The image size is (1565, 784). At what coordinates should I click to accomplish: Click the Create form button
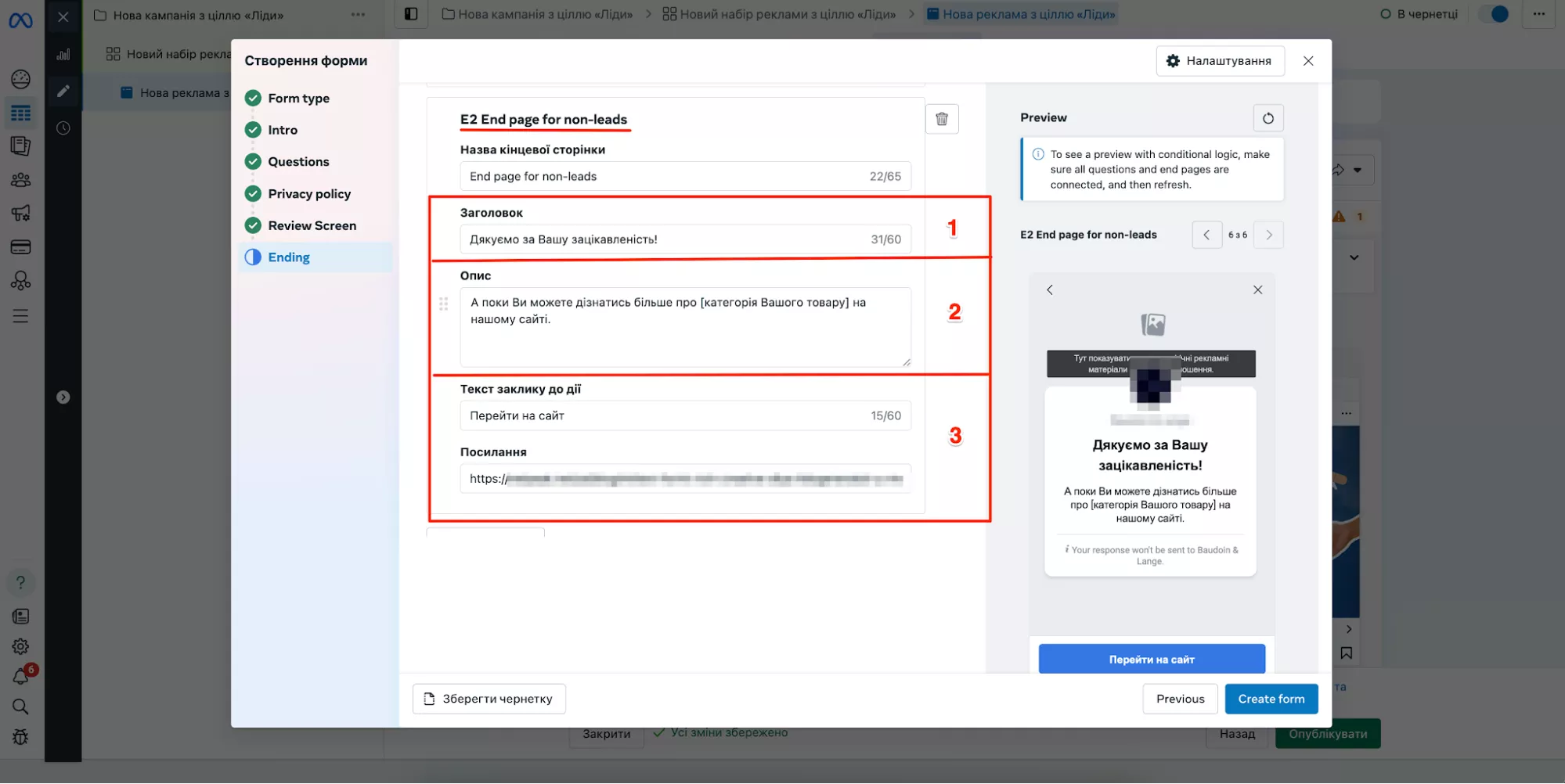tap(1271, 699)
